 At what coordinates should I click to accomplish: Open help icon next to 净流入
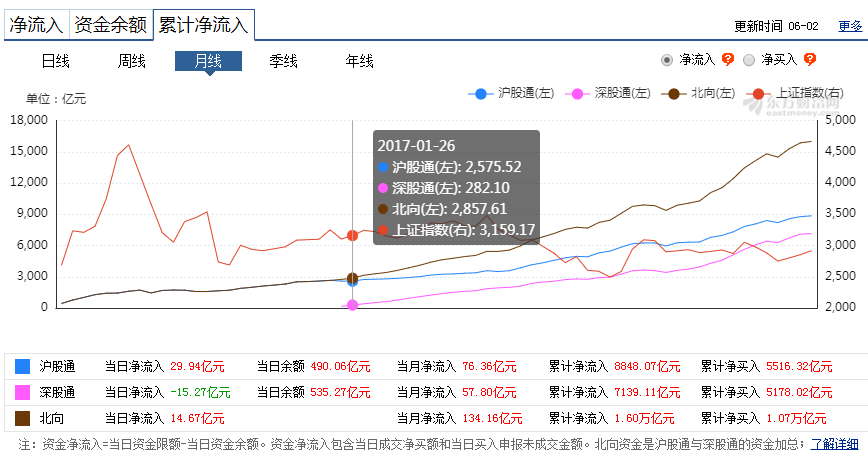pyautogui.click(x=728, y=59)
